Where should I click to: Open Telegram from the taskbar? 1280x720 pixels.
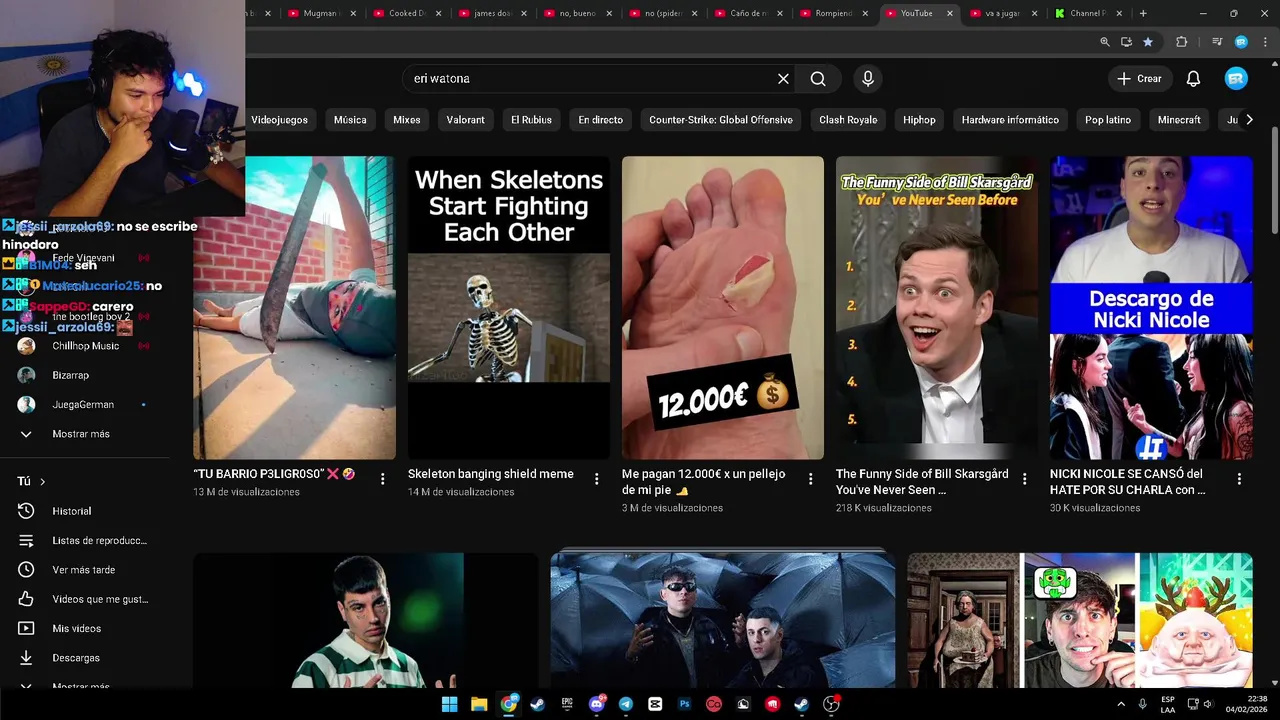tap(626, 704)
